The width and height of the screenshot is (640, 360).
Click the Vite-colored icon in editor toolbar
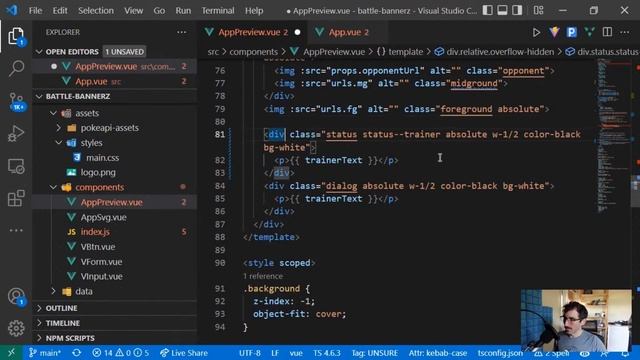(x=554, y=32)
